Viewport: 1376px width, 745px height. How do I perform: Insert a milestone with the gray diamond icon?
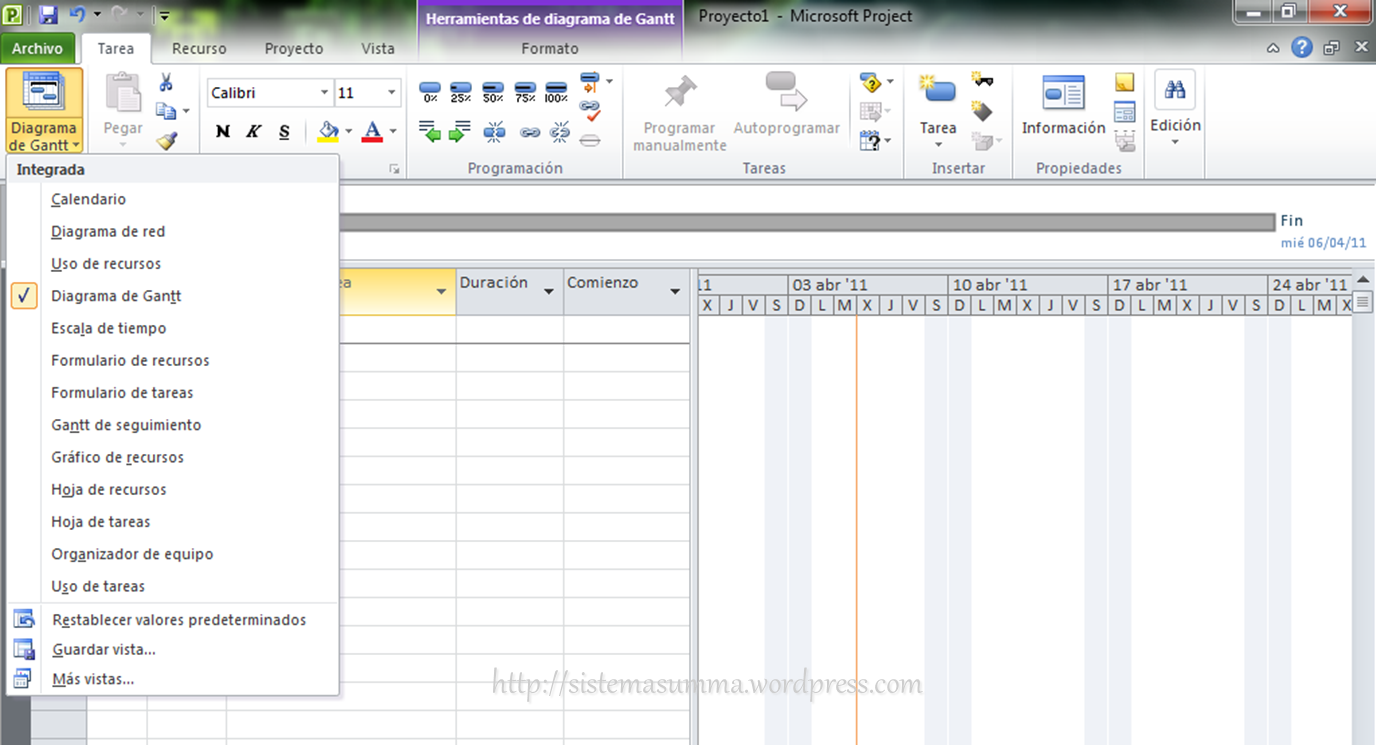click(983, 110)
